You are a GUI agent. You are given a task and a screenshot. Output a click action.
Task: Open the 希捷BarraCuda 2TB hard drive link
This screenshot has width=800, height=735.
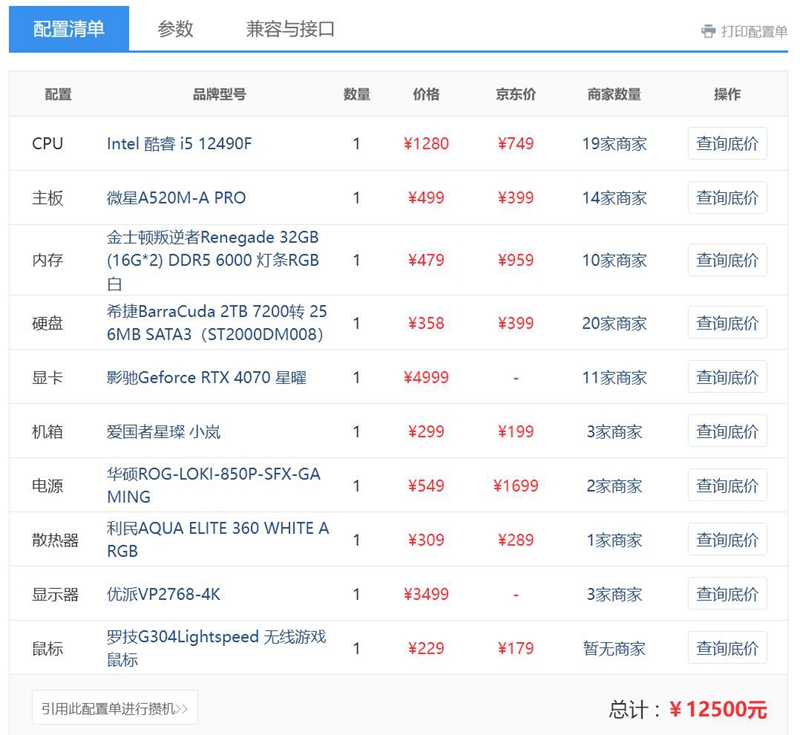[217, 323]
